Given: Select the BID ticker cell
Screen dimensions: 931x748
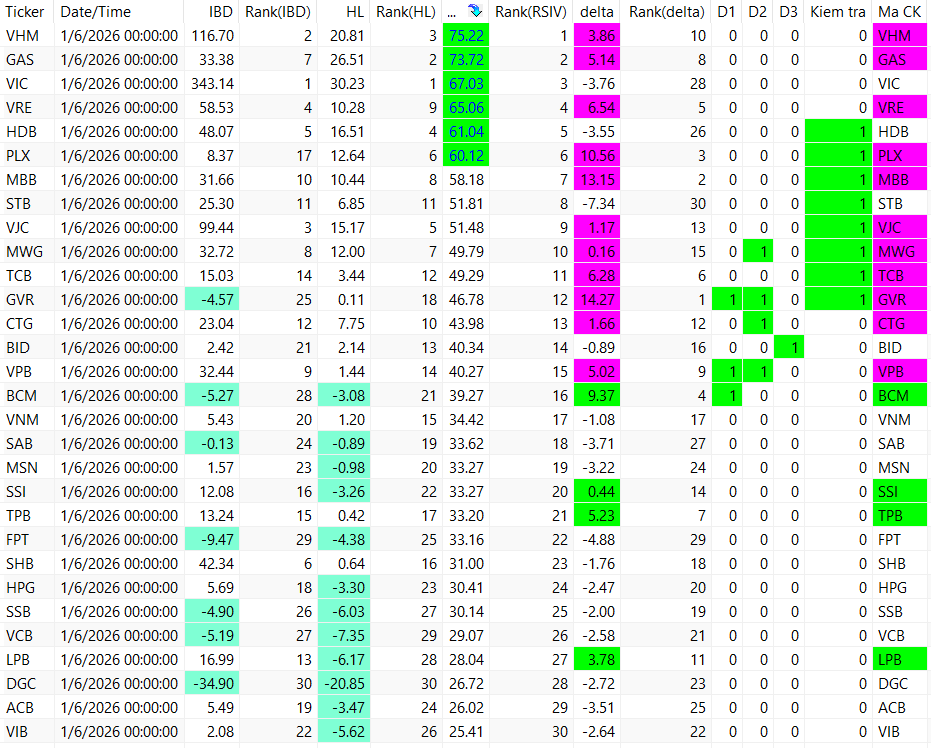Looking at the screenshot, I should coord(27,348).
